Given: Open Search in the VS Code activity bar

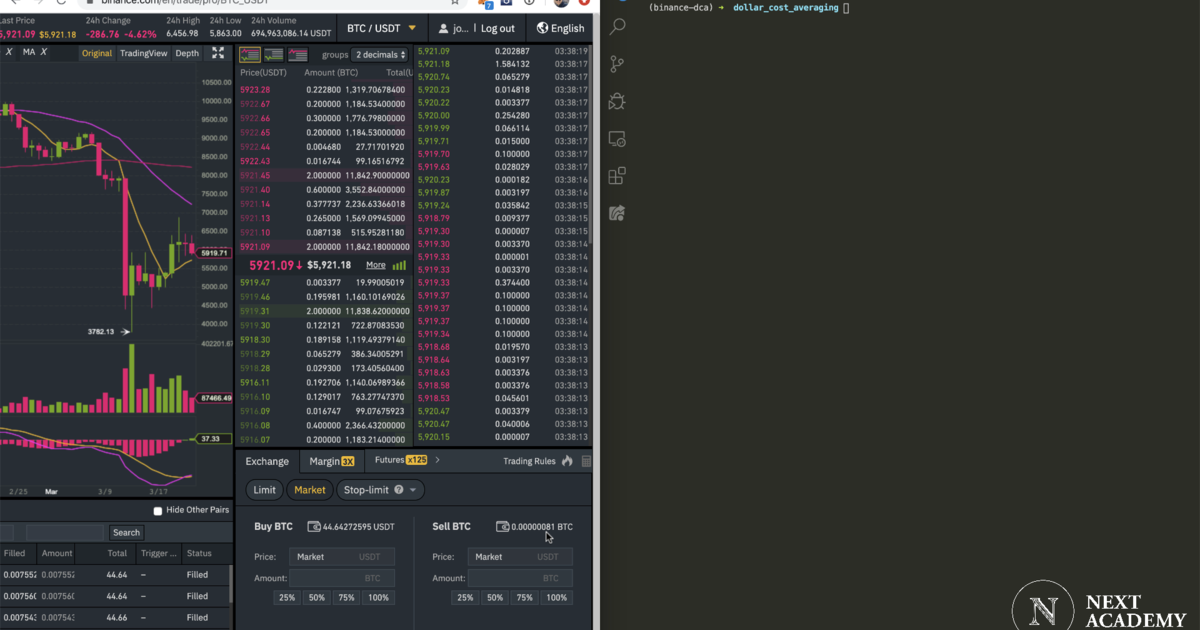Looking at the screenshot, I should click(x=617, y=27).
